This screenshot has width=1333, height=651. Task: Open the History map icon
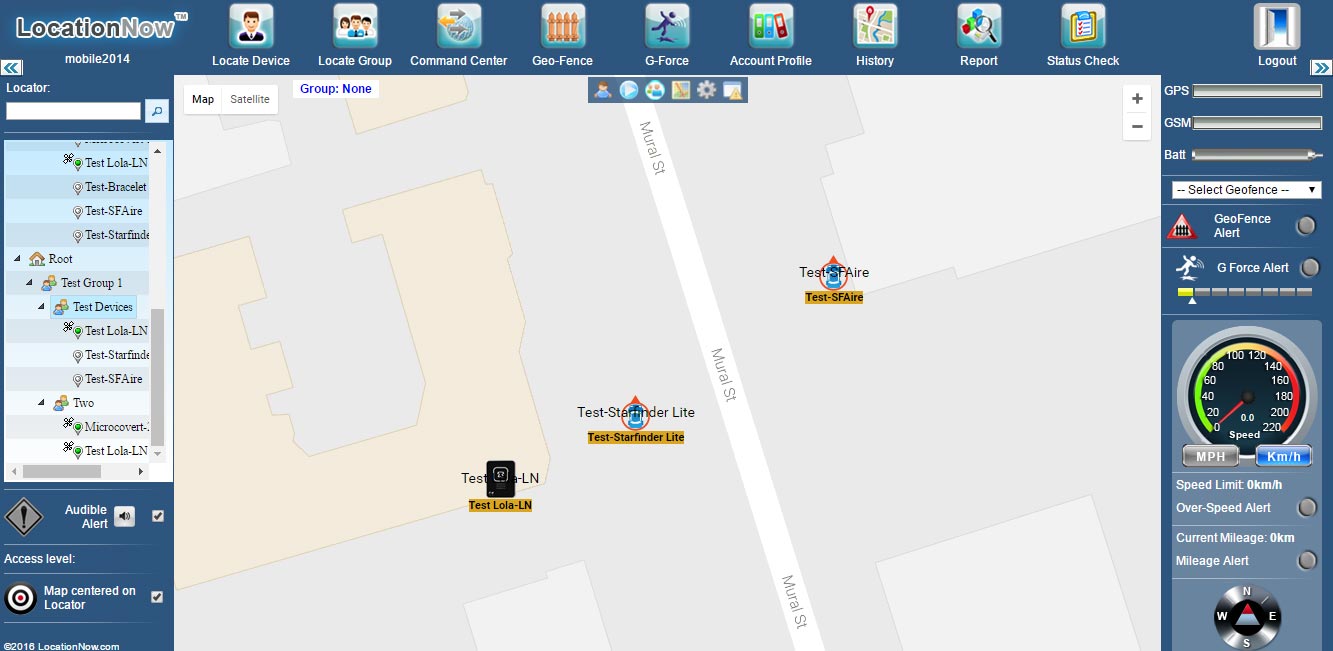point(875,26)
